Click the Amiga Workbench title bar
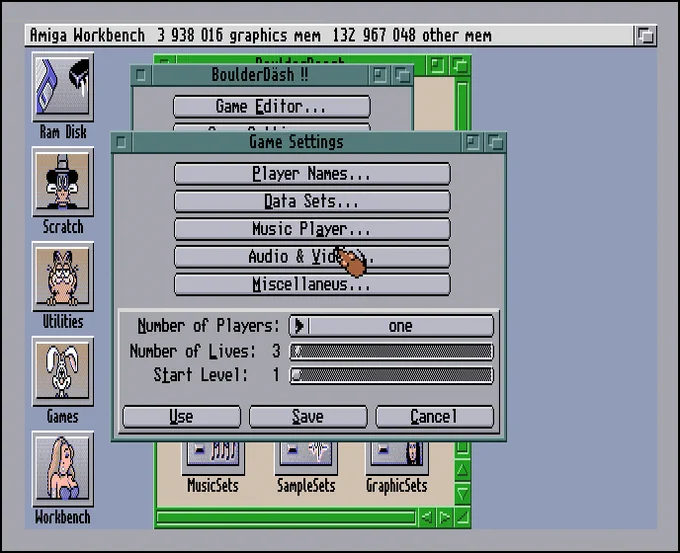This screenshot has width=680, height=553. tap(330, 36)
